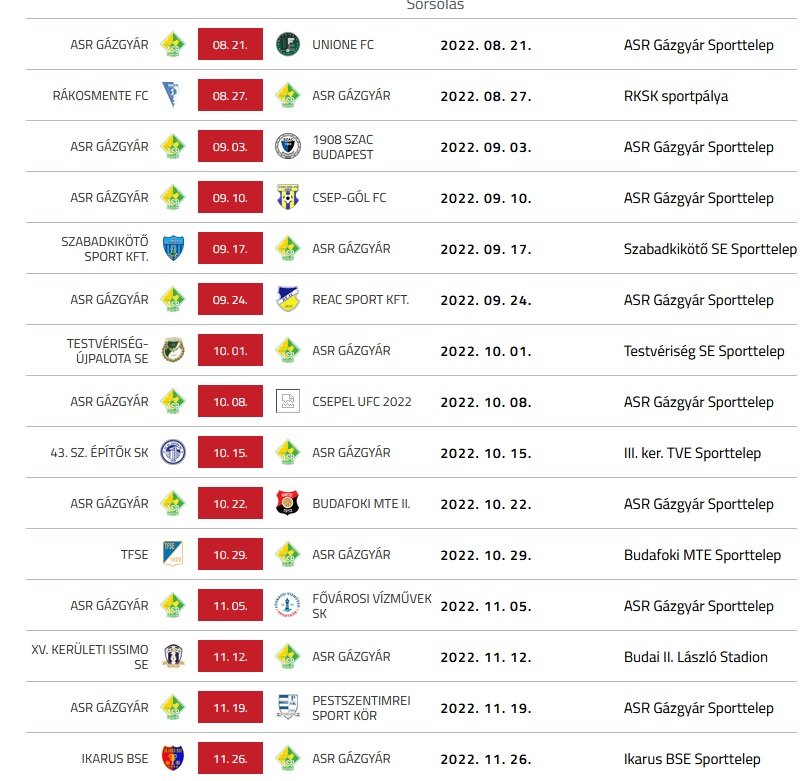The image size is (803, 781).
Task: Select the Csep-Gól FC badge
Action: pyautogui.click(x=288, y=198)
